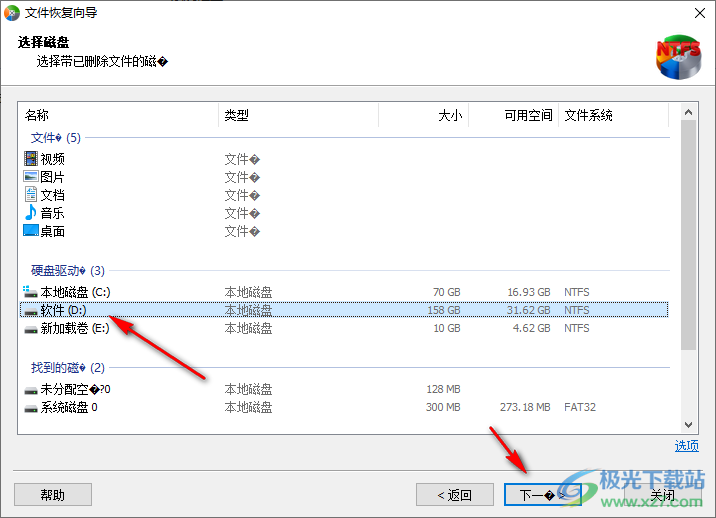This screenshot has height=518, width=716.
Task: Click the 10 GB size value
Action: point(447,328)
